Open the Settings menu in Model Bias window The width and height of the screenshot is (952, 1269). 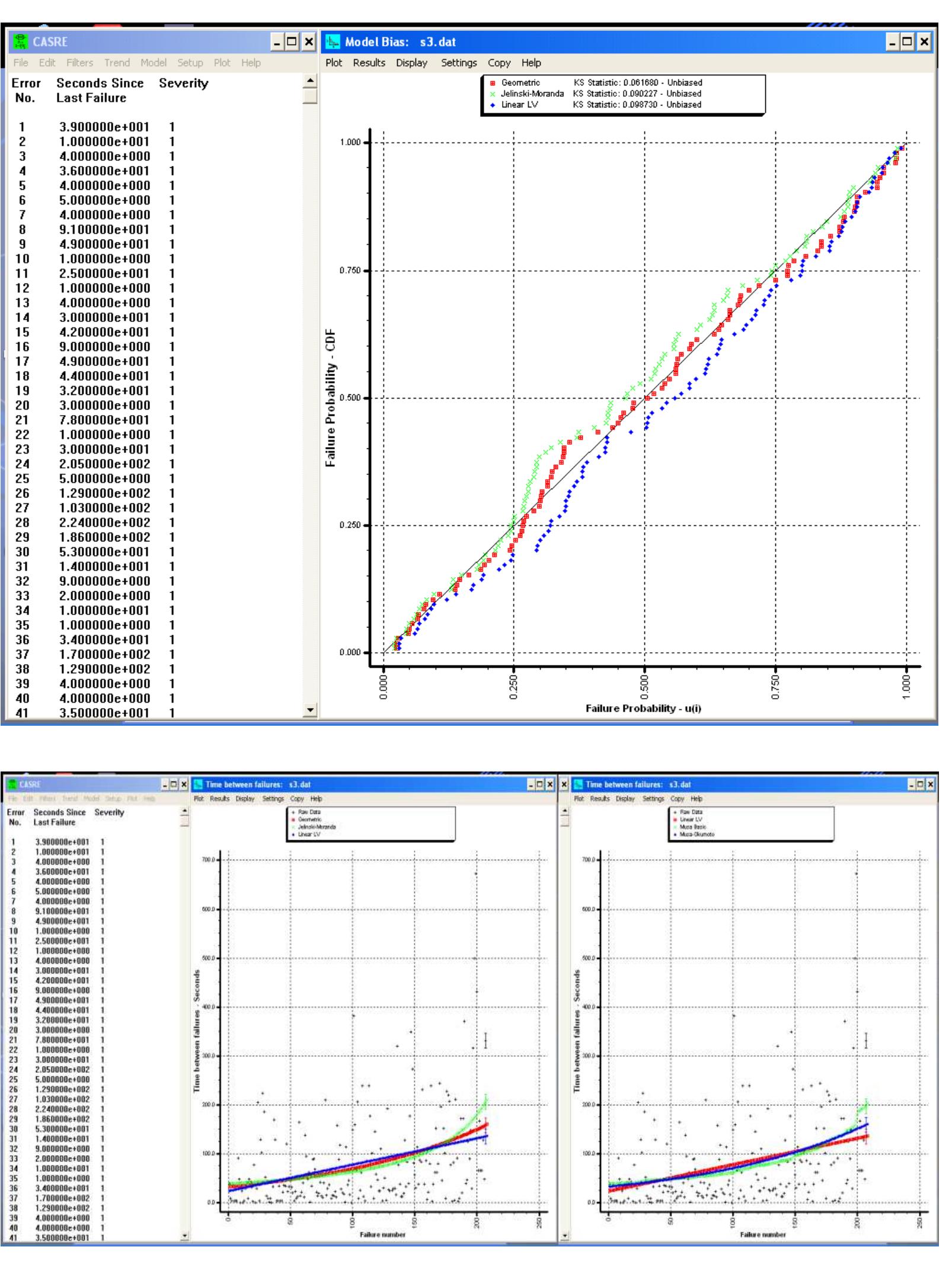click(x=459, y=62)
